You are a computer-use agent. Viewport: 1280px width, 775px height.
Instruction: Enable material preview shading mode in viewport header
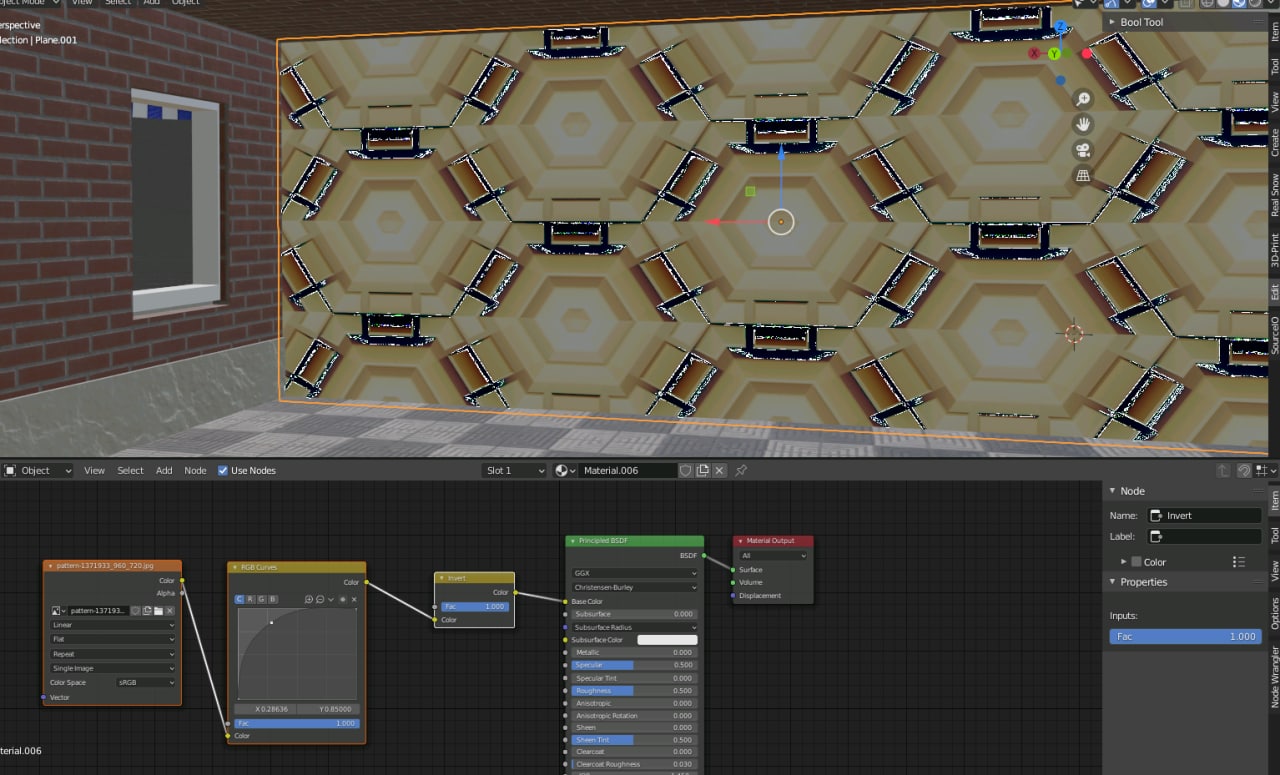point(1238,3)
